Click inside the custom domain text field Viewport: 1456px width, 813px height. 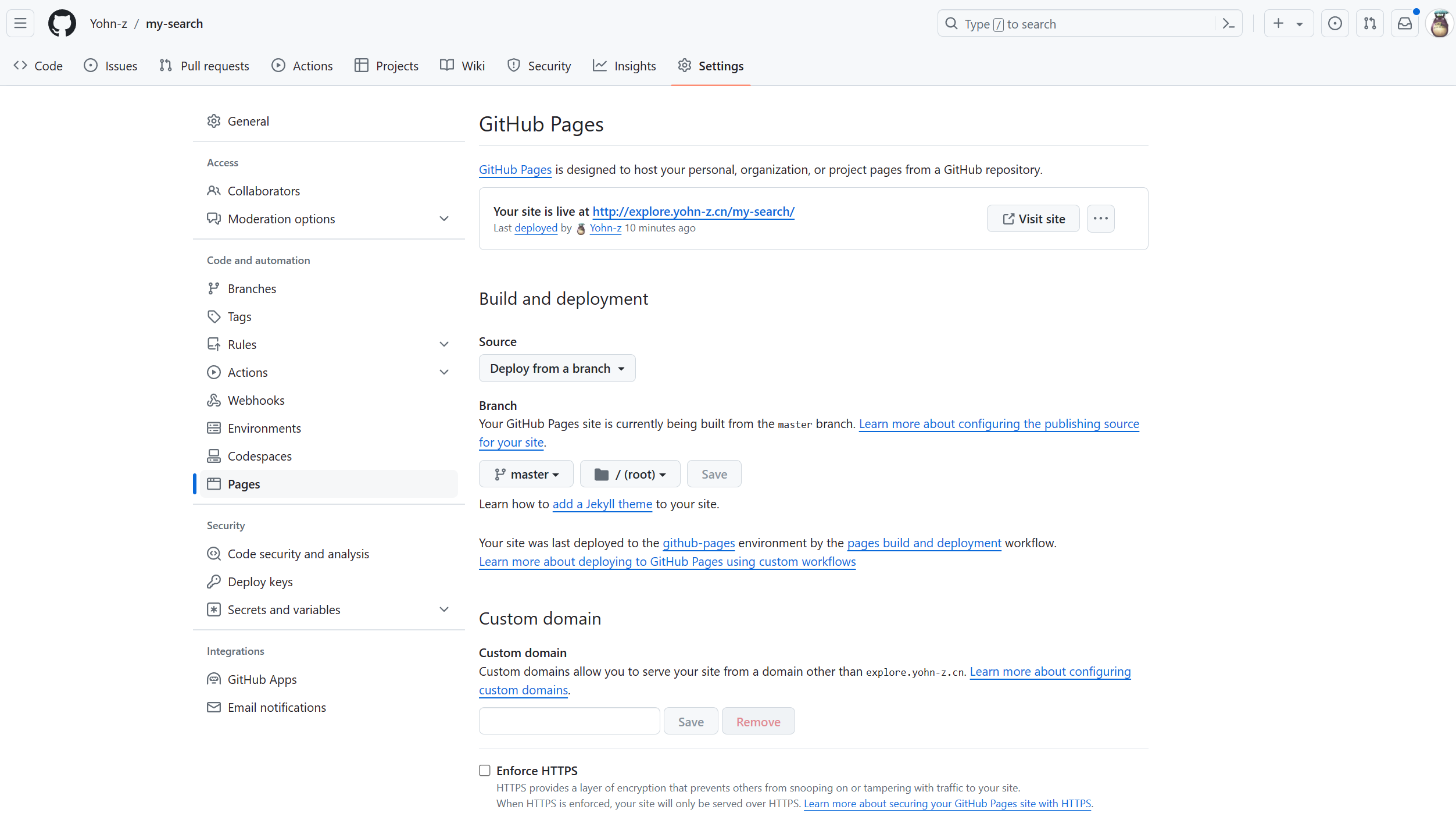click(569, 721)
